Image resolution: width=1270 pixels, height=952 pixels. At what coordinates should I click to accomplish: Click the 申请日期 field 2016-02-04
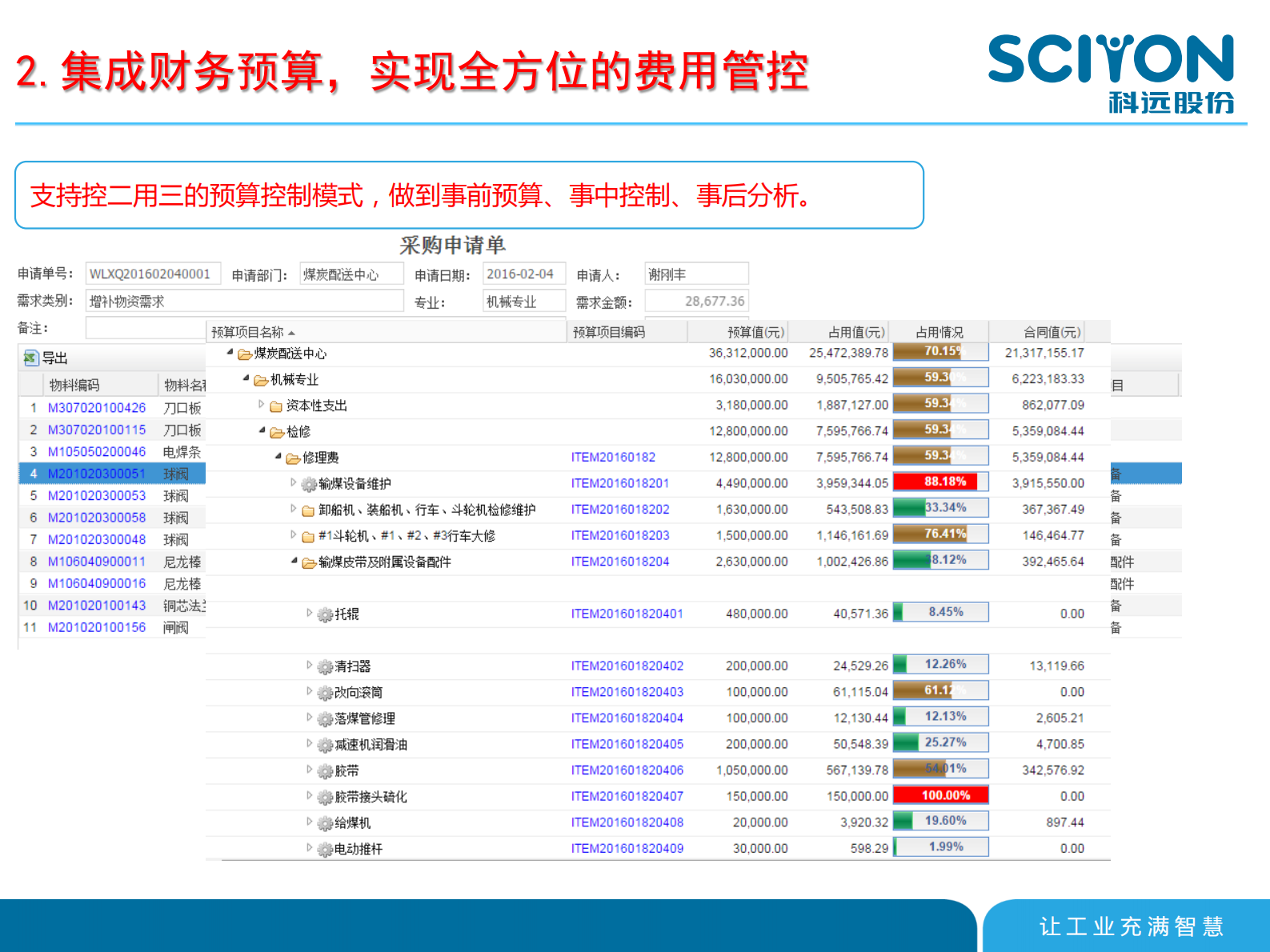tap(524, 274)
